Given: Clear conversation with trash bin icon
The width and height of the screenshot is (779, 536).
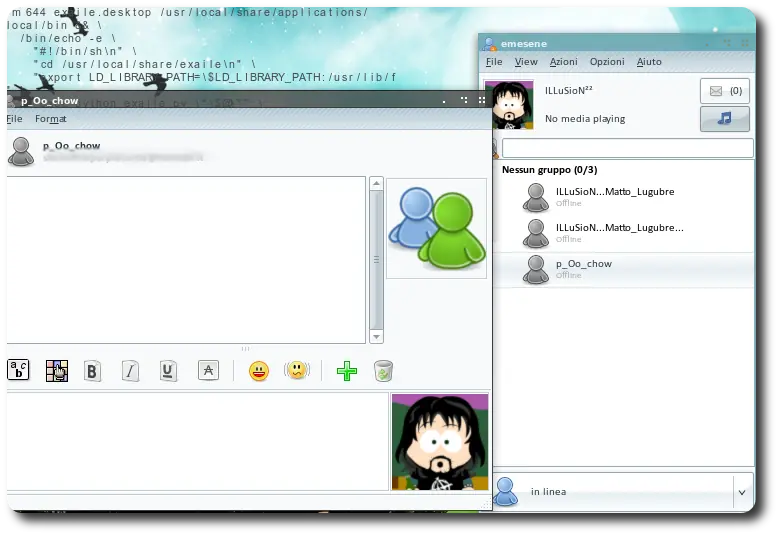Looking at the screenshot, I should pos(384,371).
